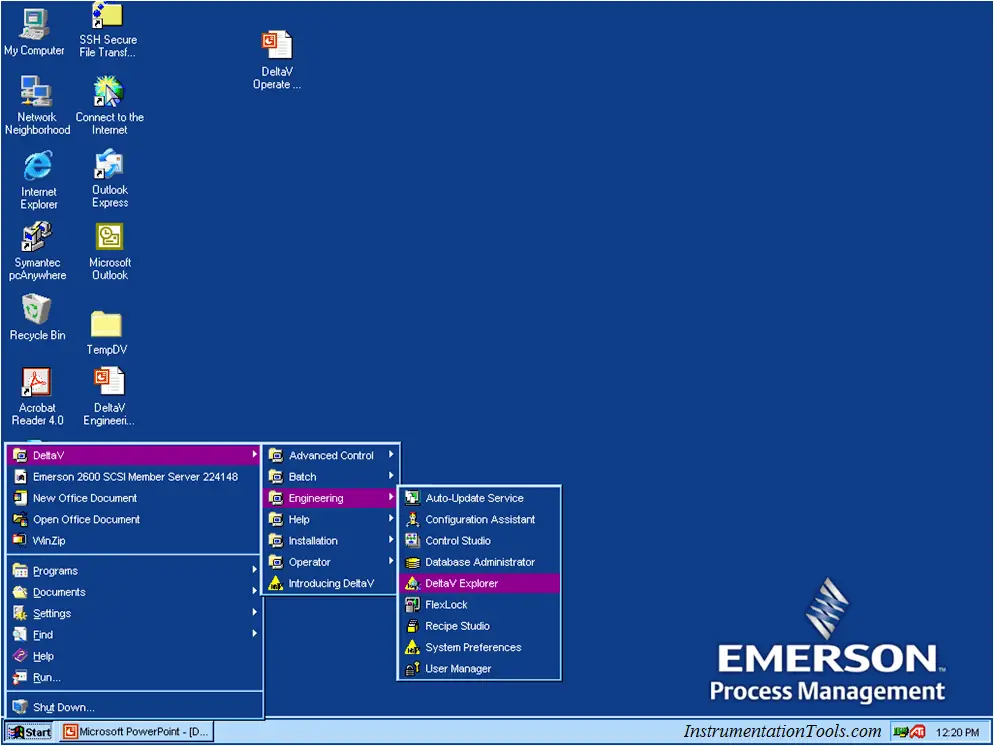Click the User Manager key icon
Screen dimensions: 994x746
[412, 669]
